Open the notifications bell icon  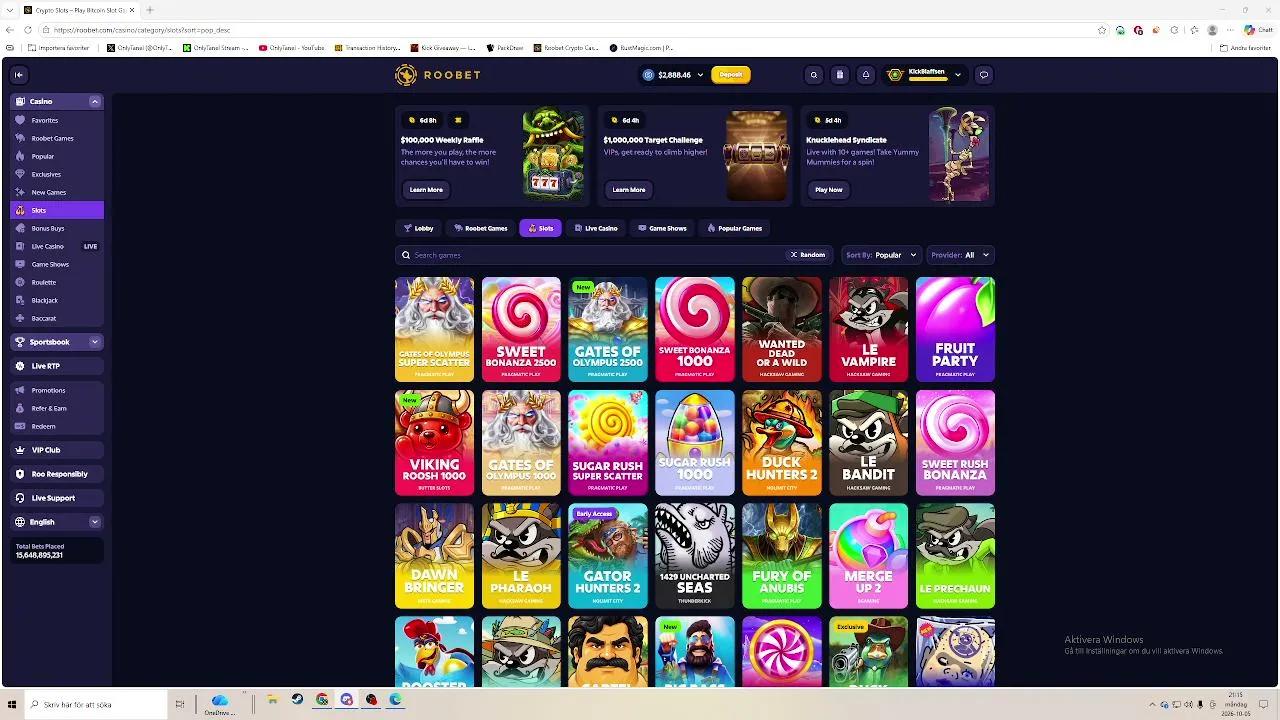click(866, 74)
